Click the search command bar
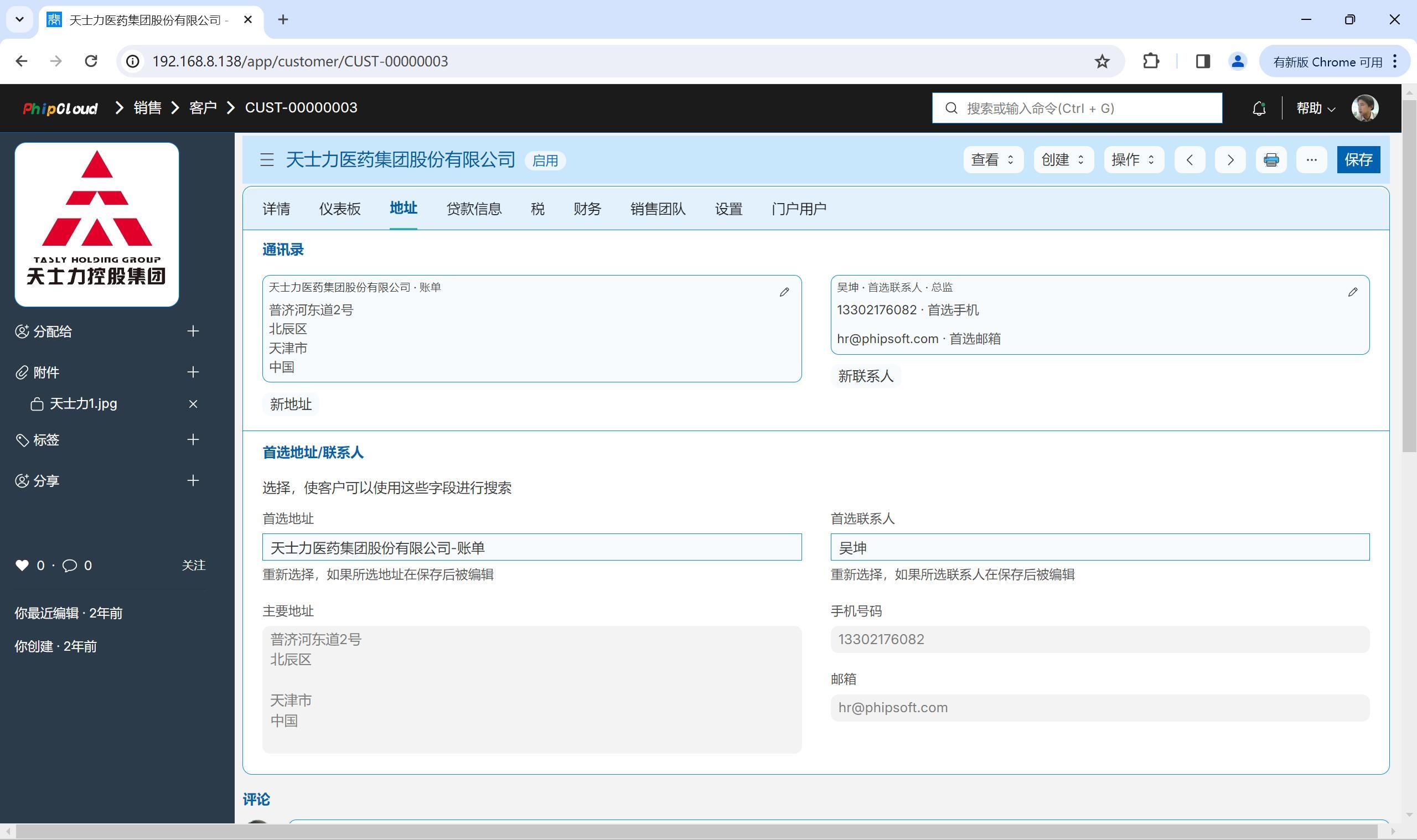The image size is (1417, 840). click(1077, 108)
